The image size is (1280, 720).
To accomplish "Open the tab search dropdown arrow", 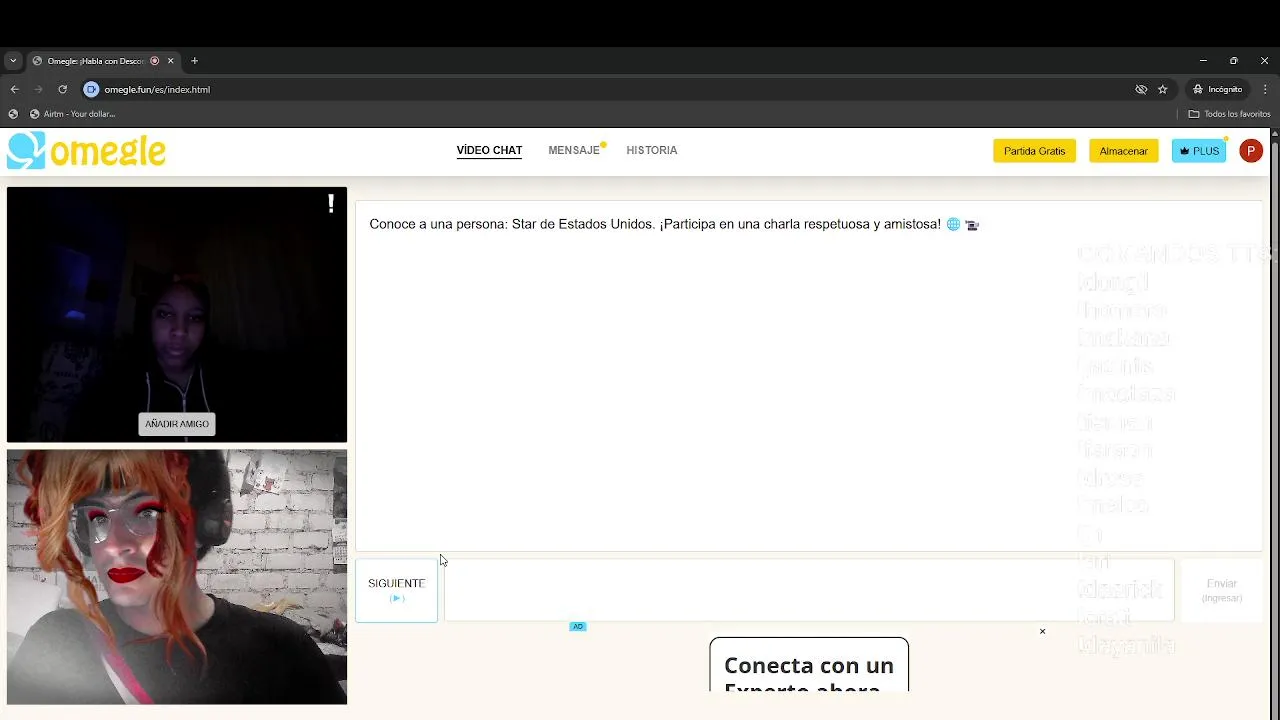I will (13, 61).
